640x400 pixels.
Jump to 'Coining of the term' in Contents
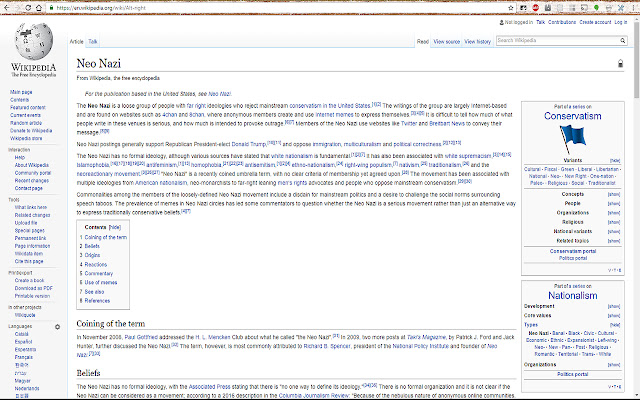click(106, 238)
